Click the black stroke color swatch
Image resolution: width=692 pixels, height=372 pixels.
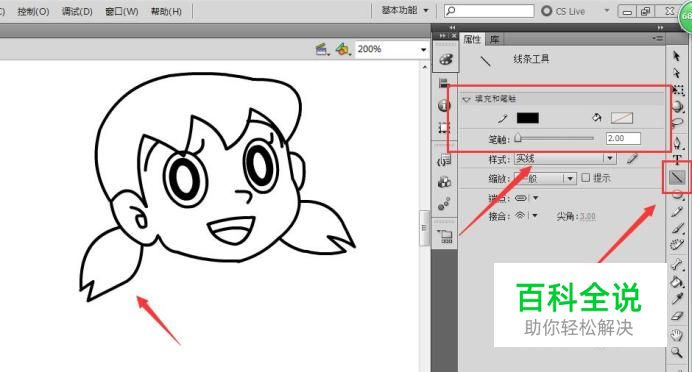point(528,118)
